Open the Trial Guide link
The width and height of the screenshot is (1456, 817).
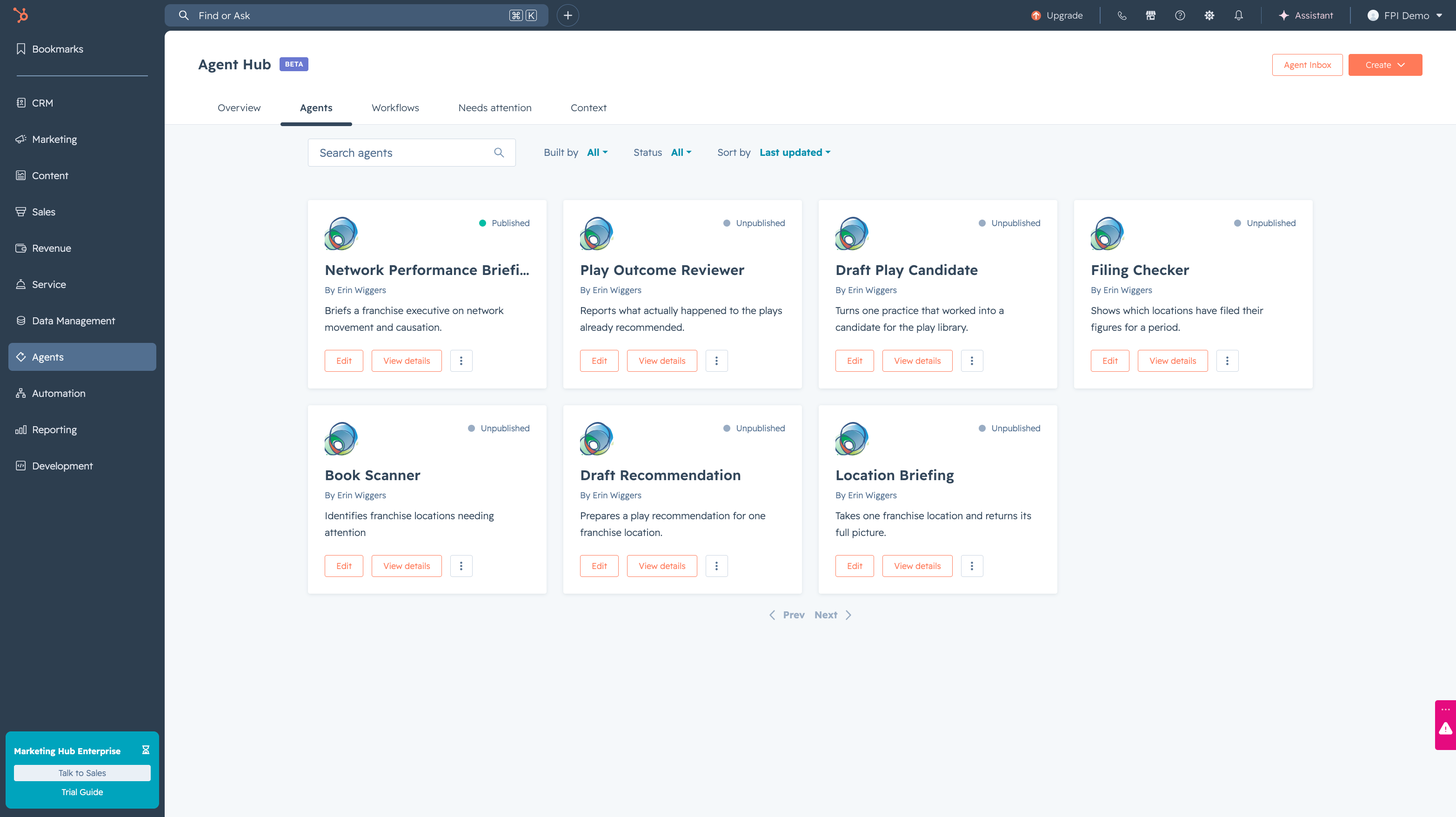[x=82, y=792]
